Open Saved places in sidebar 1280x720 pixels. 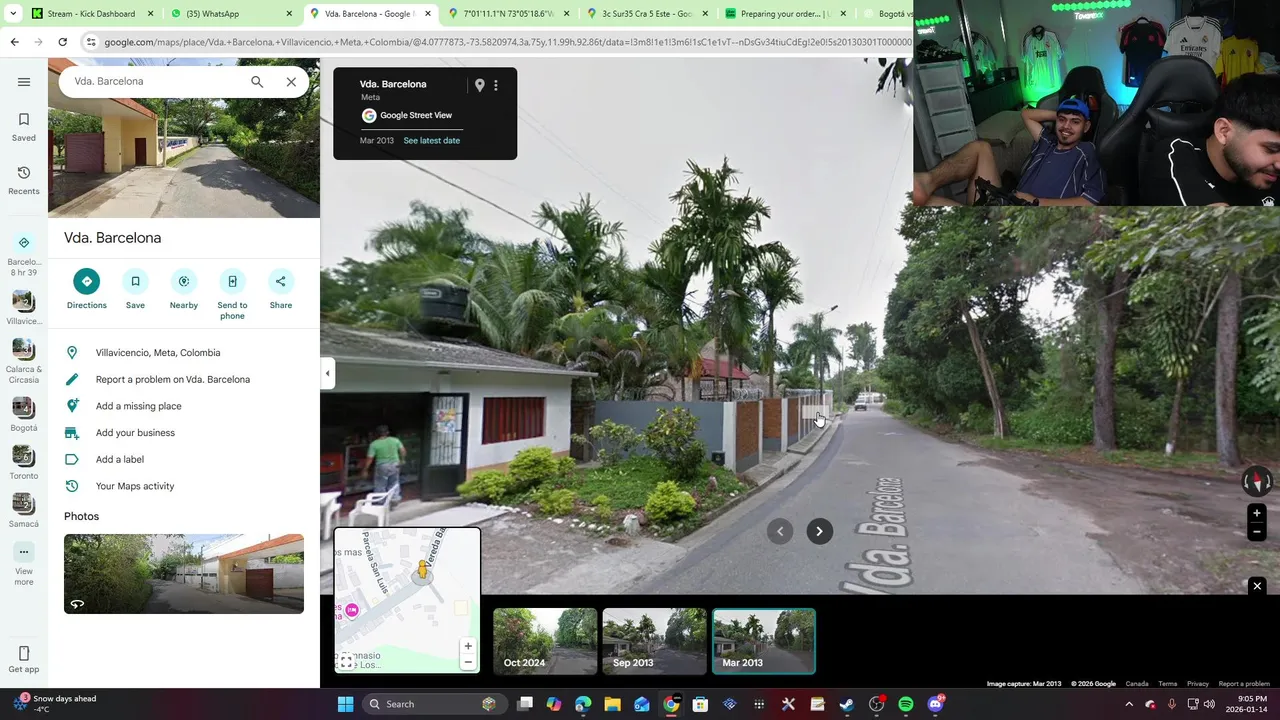[x=24, y=127]
